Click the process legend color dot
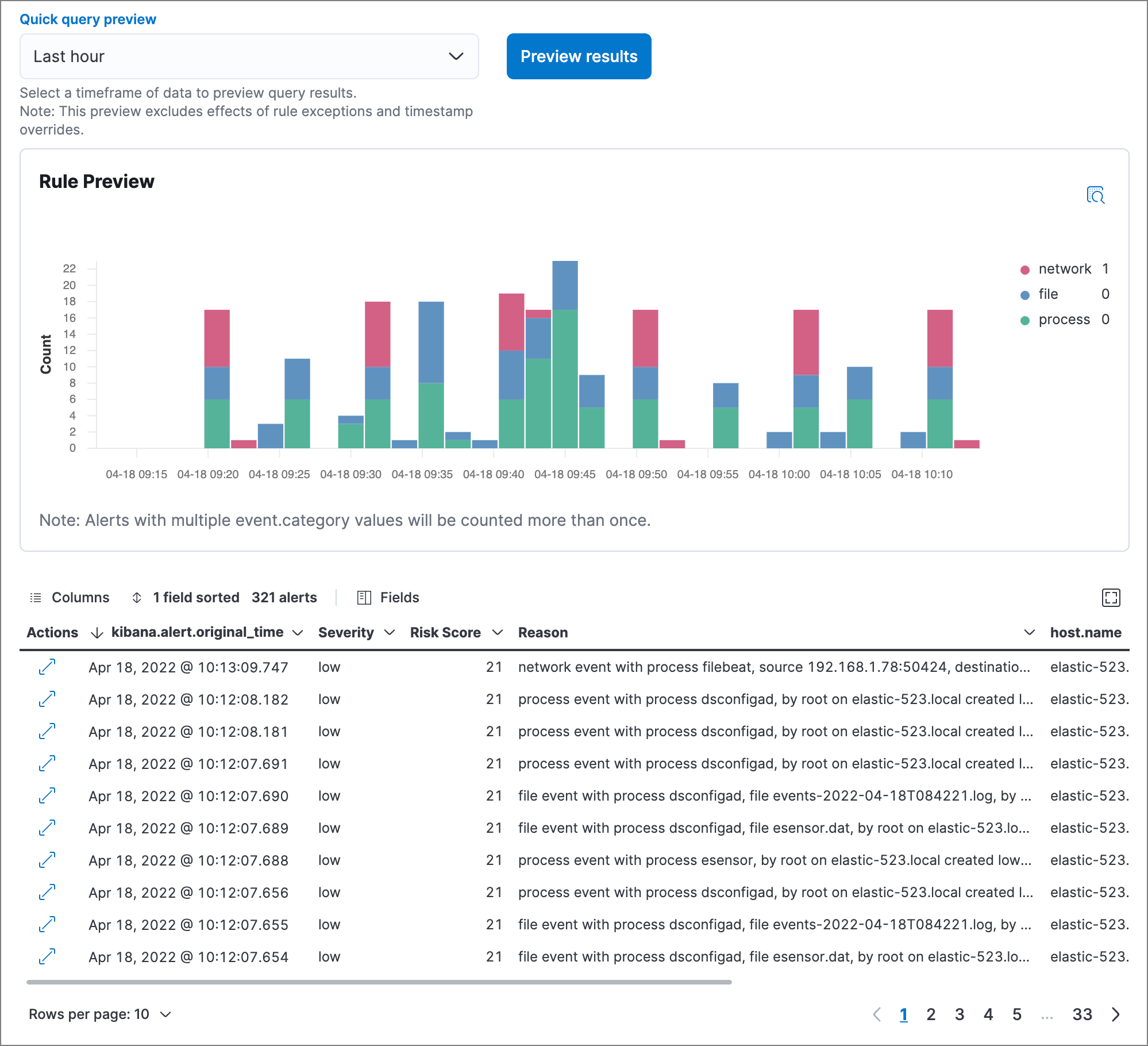Viewport: 1148px width, 1046px height. click(1024, 321)
